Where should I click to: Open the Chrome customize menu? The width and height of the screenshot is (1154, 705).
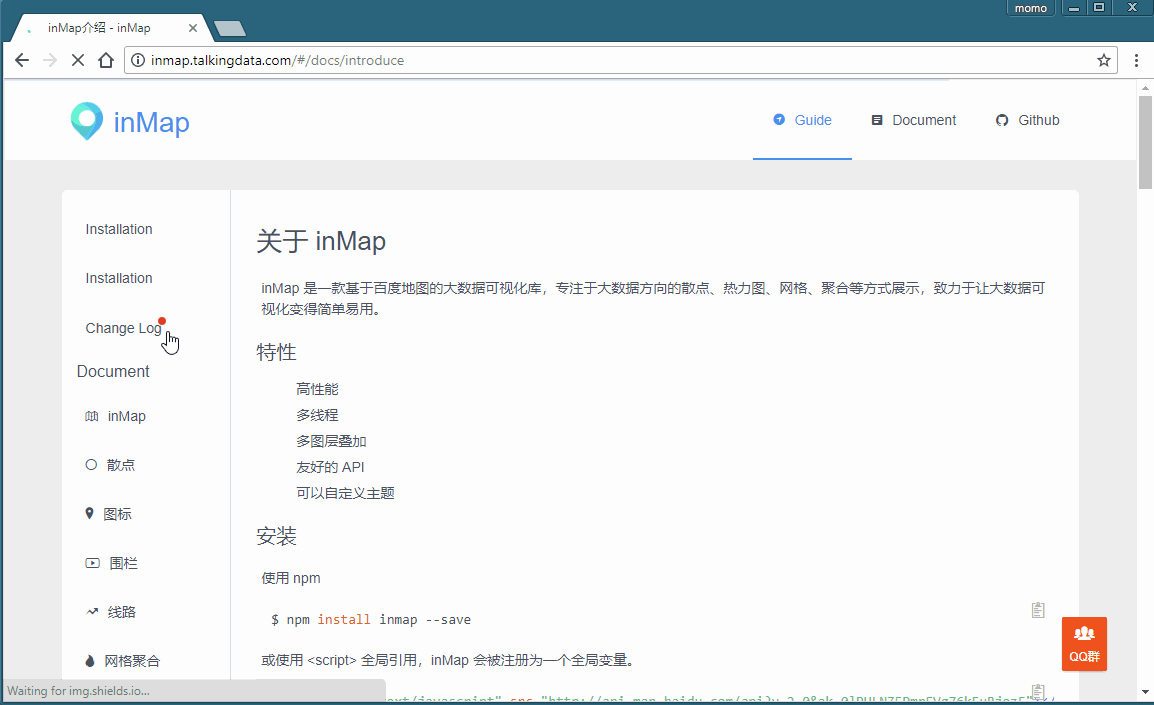tap(1136, 60)
